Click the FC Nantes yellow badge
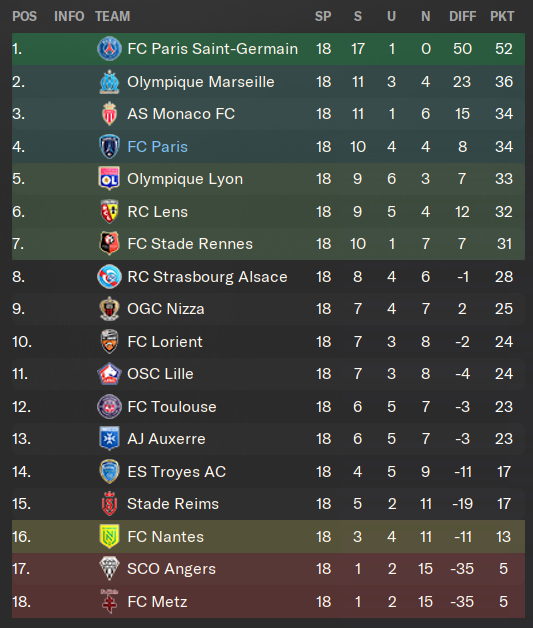The height and width of the screenshot is (628, 533). pos(109,536)
